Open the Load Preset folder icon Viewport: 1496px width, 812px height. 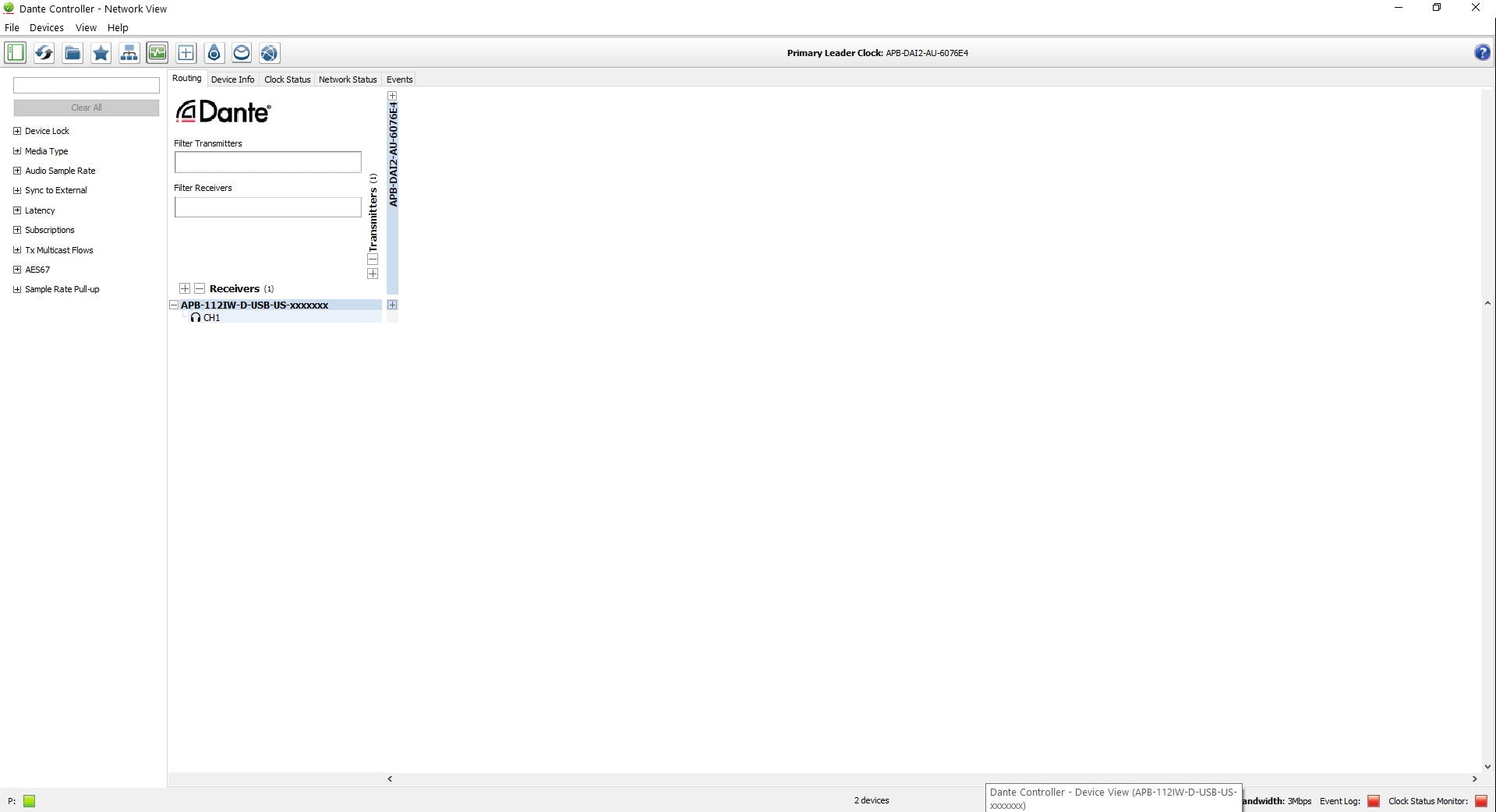[73, 53]
